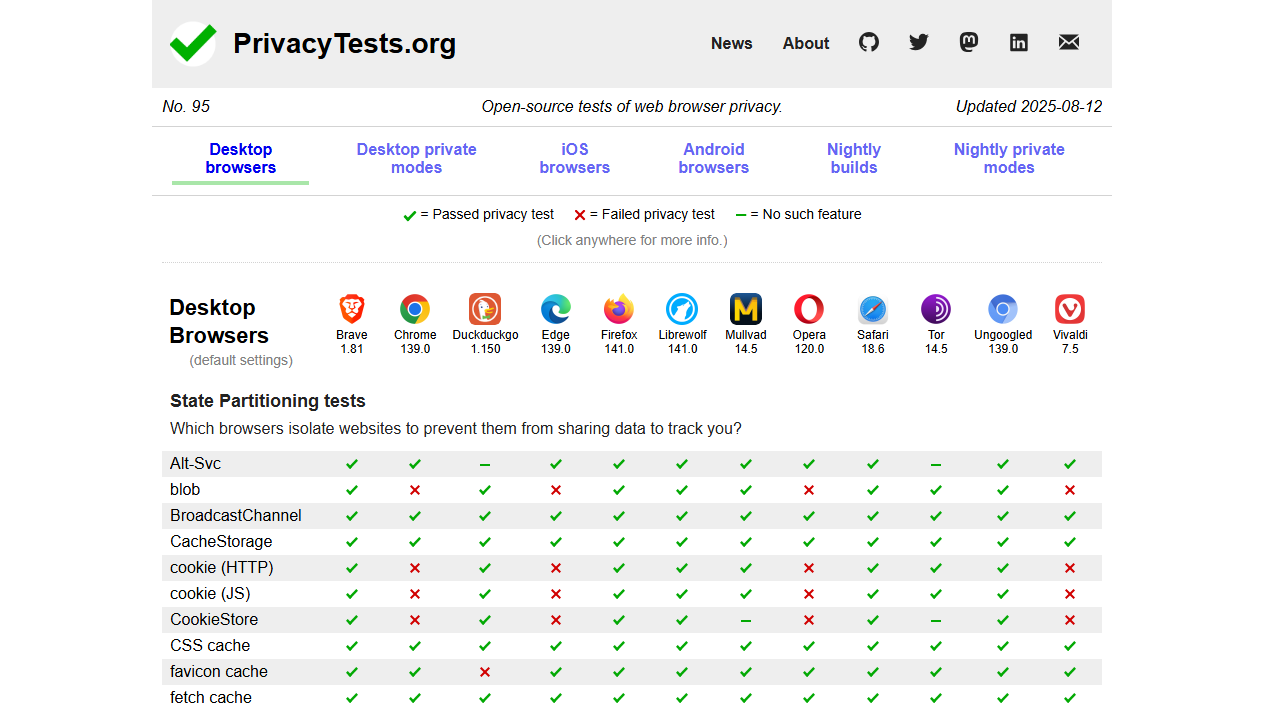Click the email contact icon
1264x705 pixels.
pyautogui.click(x=1068, y=42)
